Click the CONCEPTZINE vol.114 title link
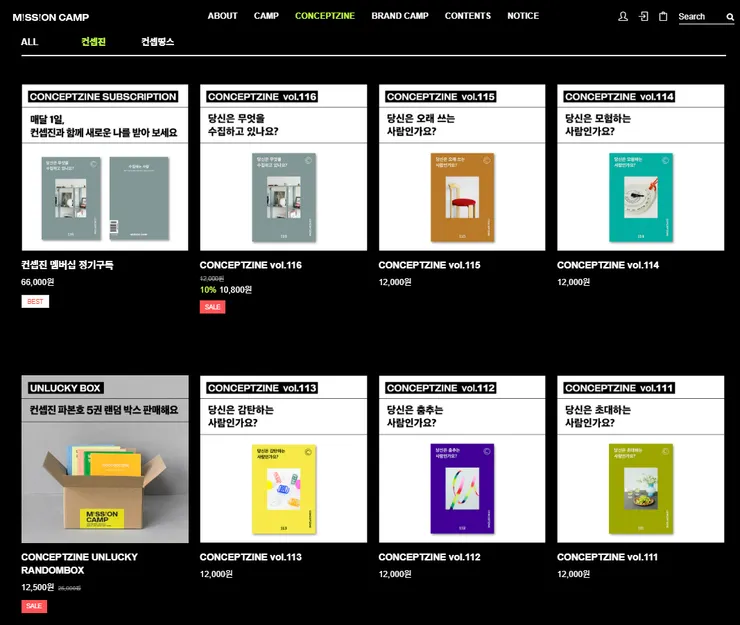740x625 pixels. (608, 265)
